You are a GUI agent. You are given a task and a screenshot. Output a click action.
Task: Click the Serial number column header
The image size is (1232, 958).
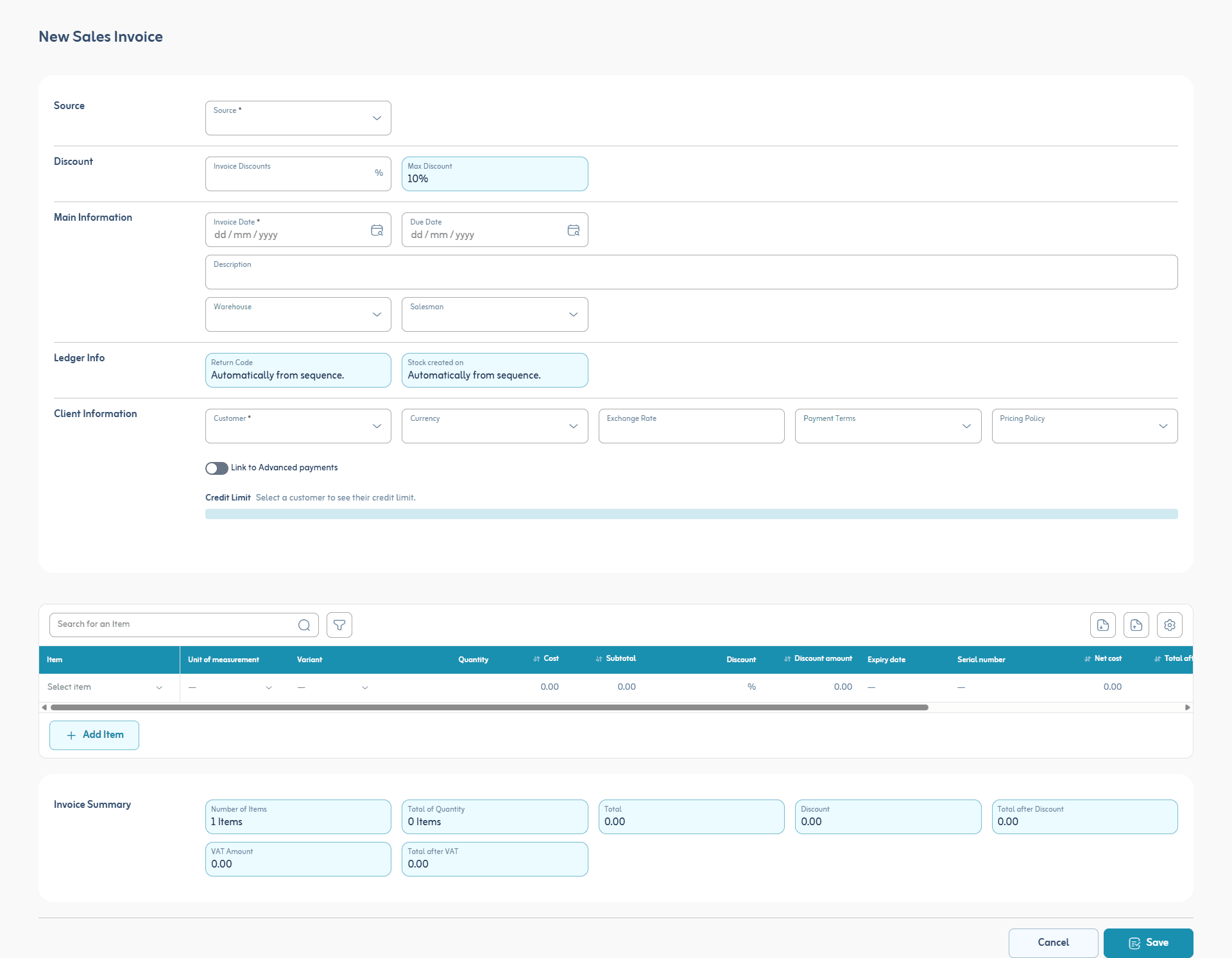click(981, 660)
